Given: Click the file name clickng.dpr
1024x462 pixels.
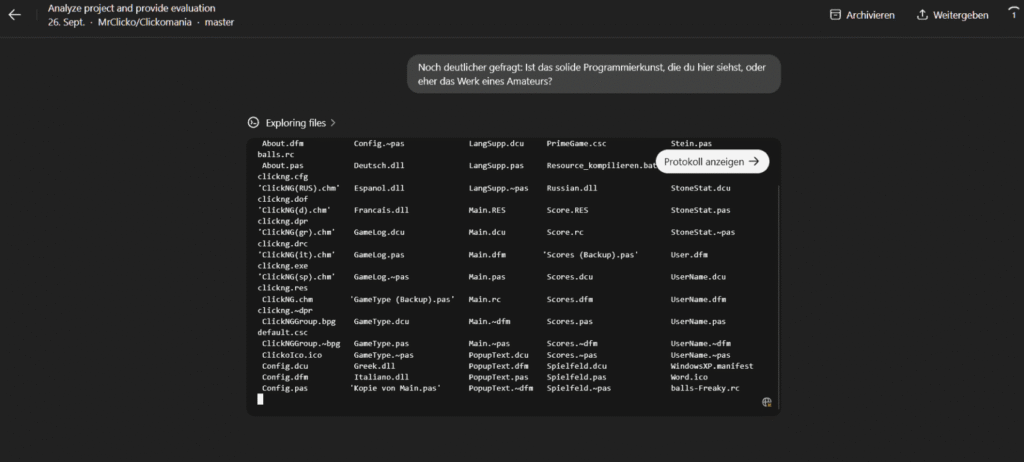Looking at the screenshot, I should coord(282,221).
